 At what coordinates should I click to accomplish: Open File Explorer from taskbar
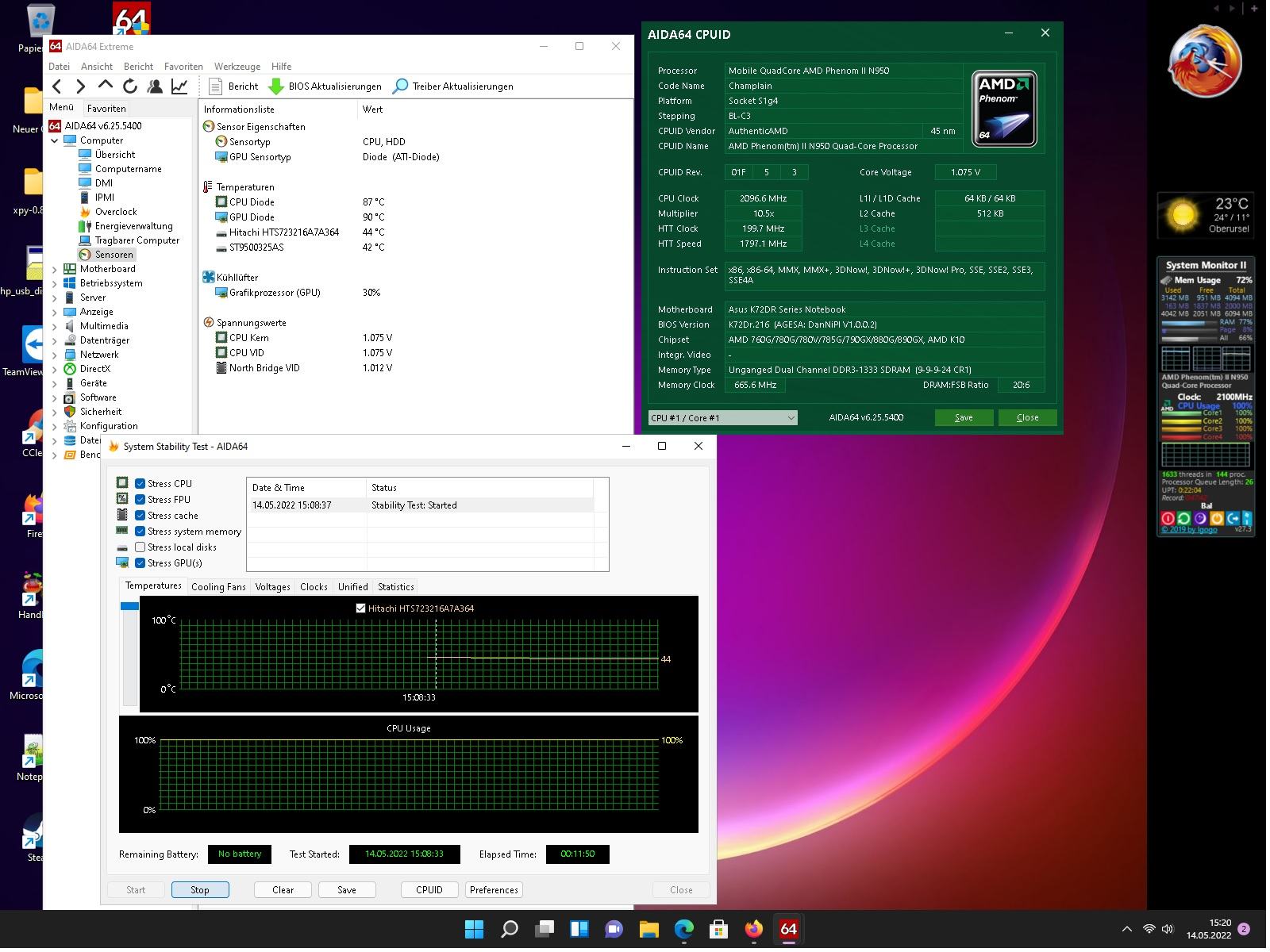point(649,929)
